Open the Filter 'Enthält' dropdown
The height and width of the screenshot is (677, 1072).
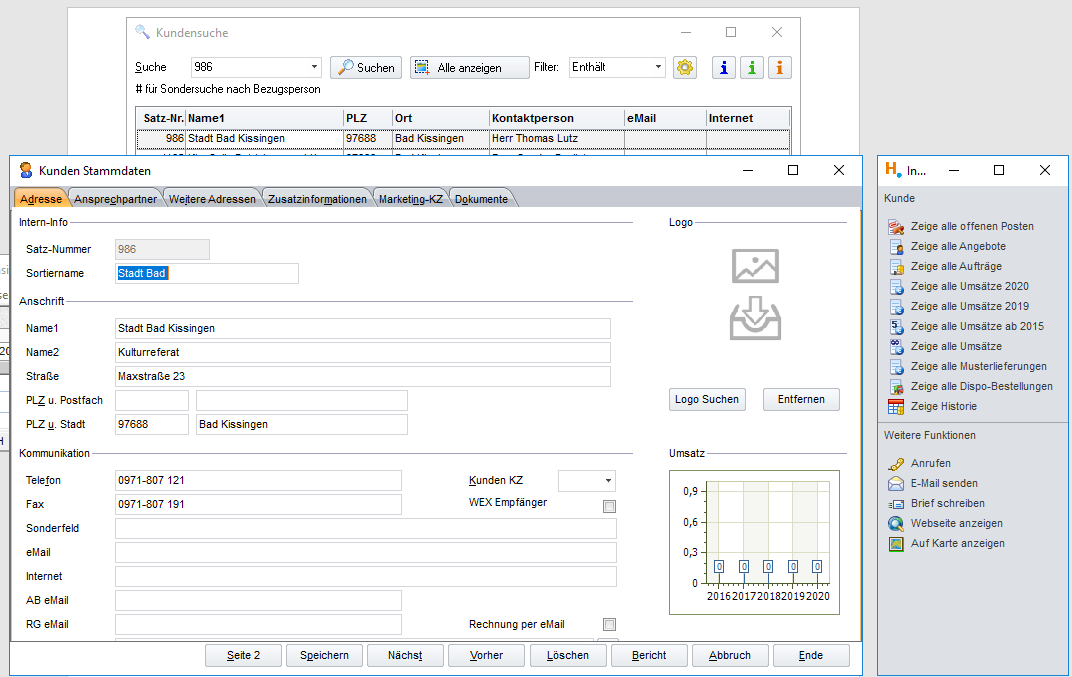(x=659, y=68)
